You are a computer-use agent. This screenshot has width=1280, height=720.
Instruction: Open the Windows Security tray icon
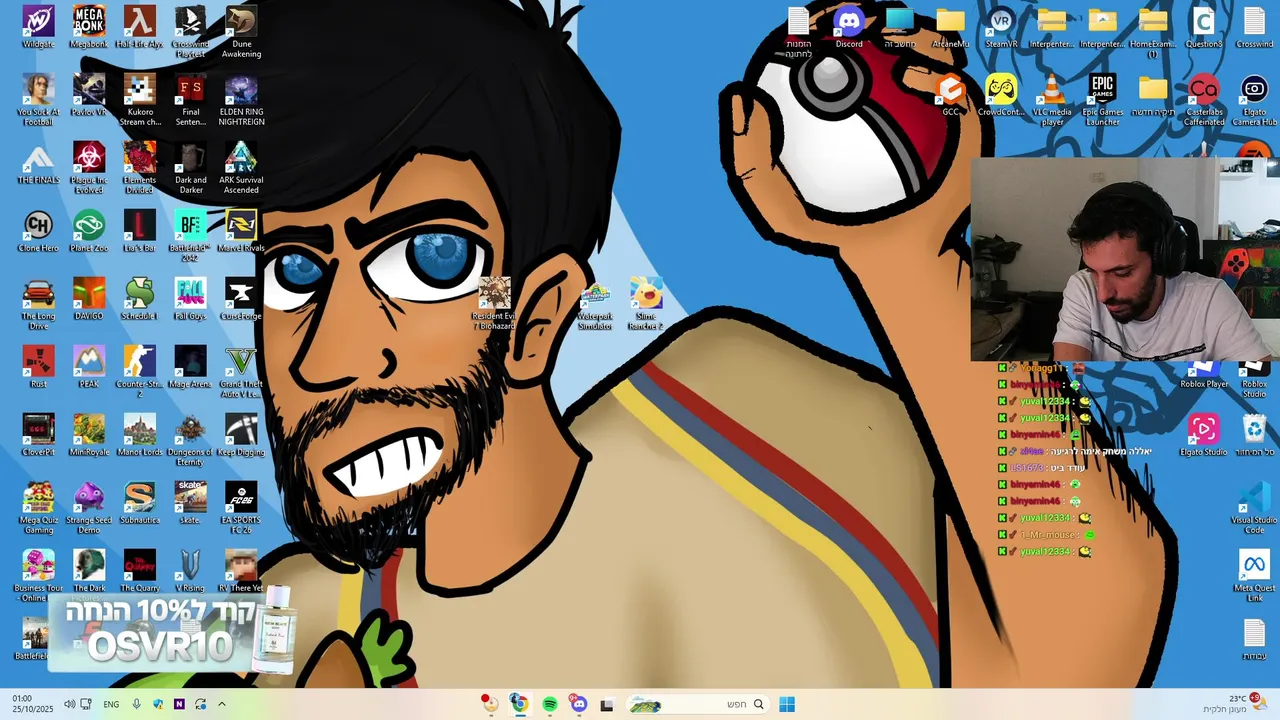pyautogui.click(x=158, y=704)
